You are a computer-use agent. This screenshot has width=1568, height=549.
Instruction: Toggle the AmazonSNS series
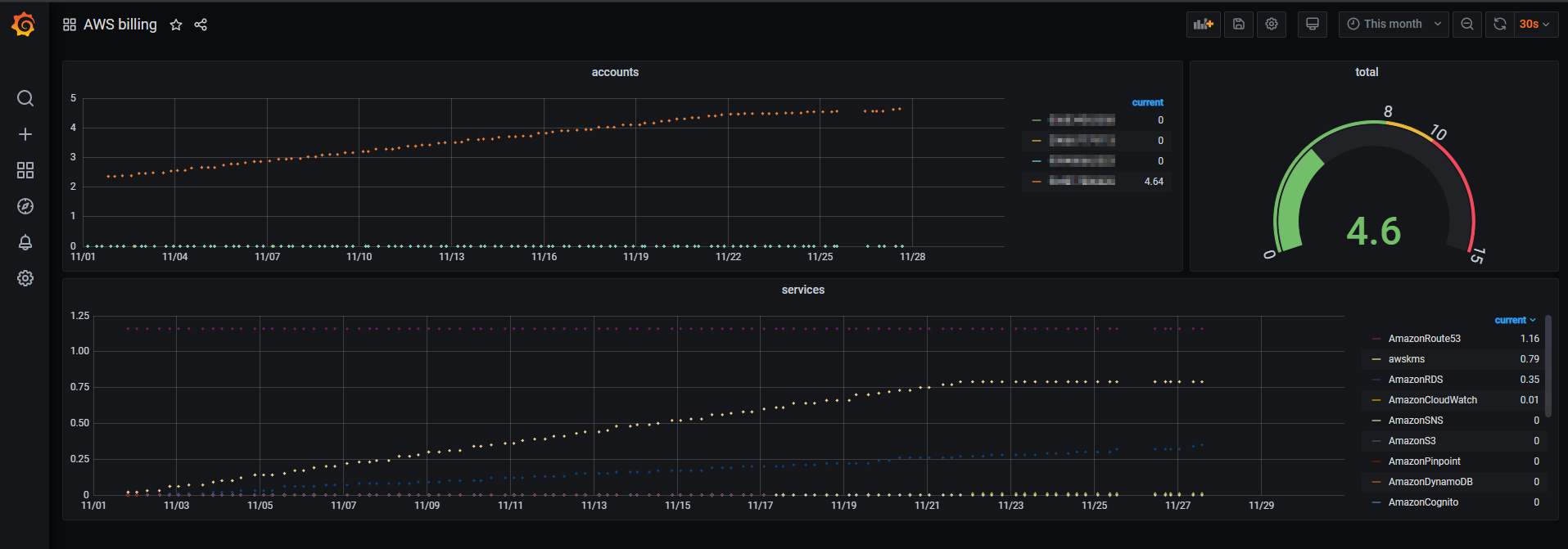(x=1416, y=421)
